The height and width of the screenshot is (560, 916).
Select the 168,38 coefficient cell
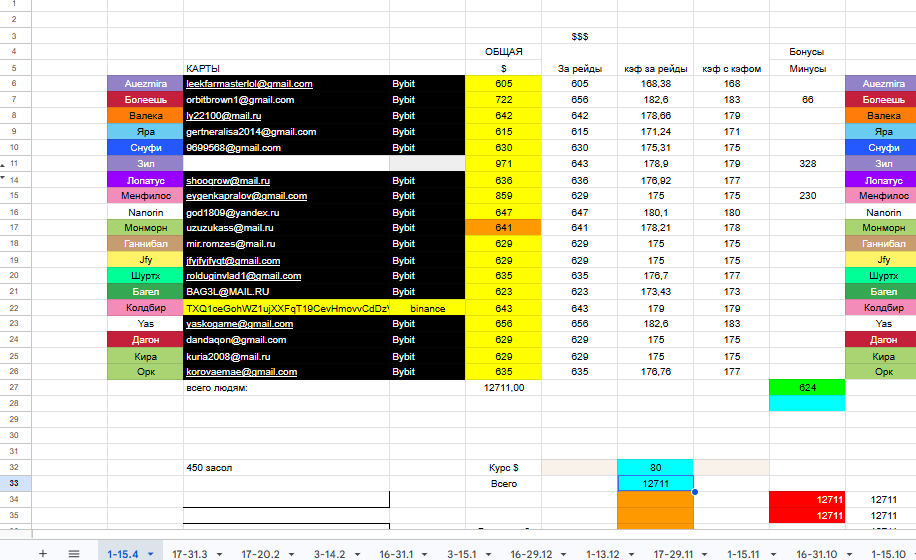(x=655, y=84)
